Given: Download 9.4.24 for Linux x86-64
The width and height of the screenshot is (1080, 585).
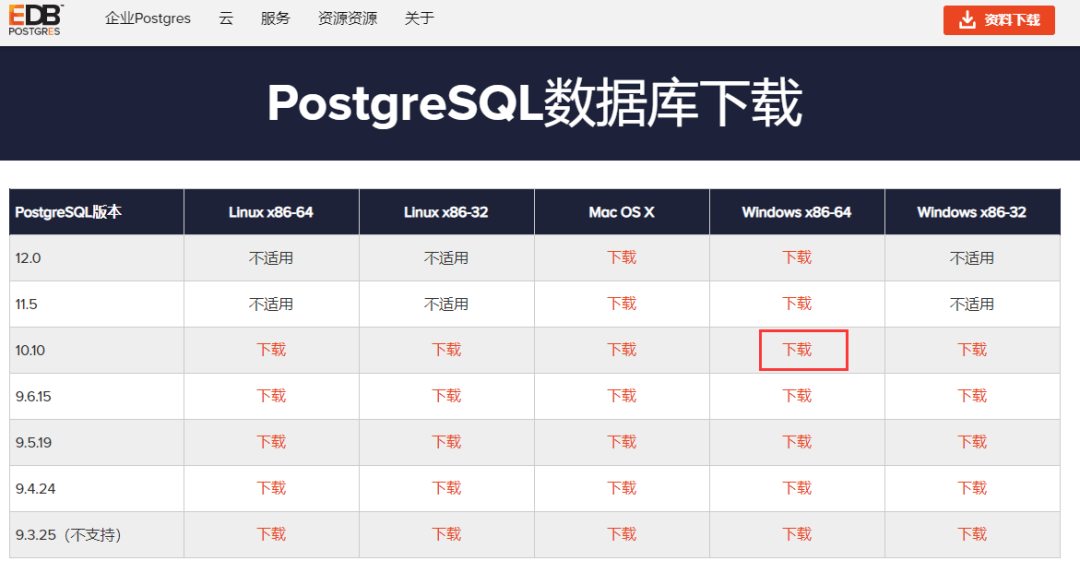Looking at the screenshot, I should point(271,489).
